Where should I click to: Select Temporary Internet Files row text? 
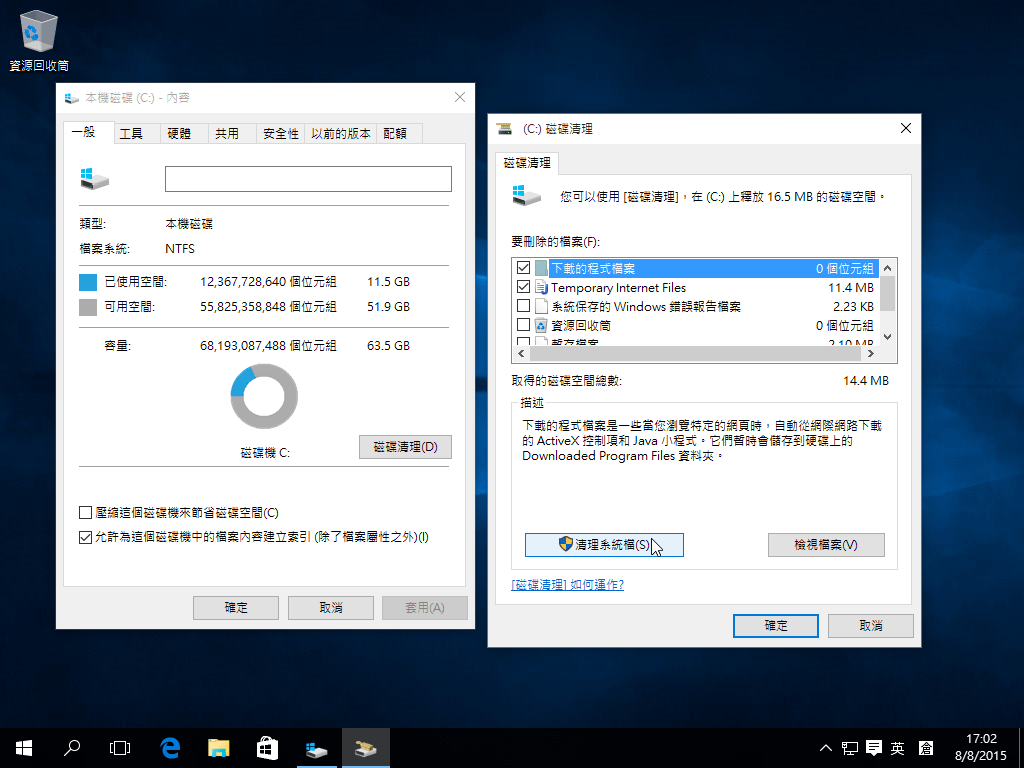coord(618,287)
